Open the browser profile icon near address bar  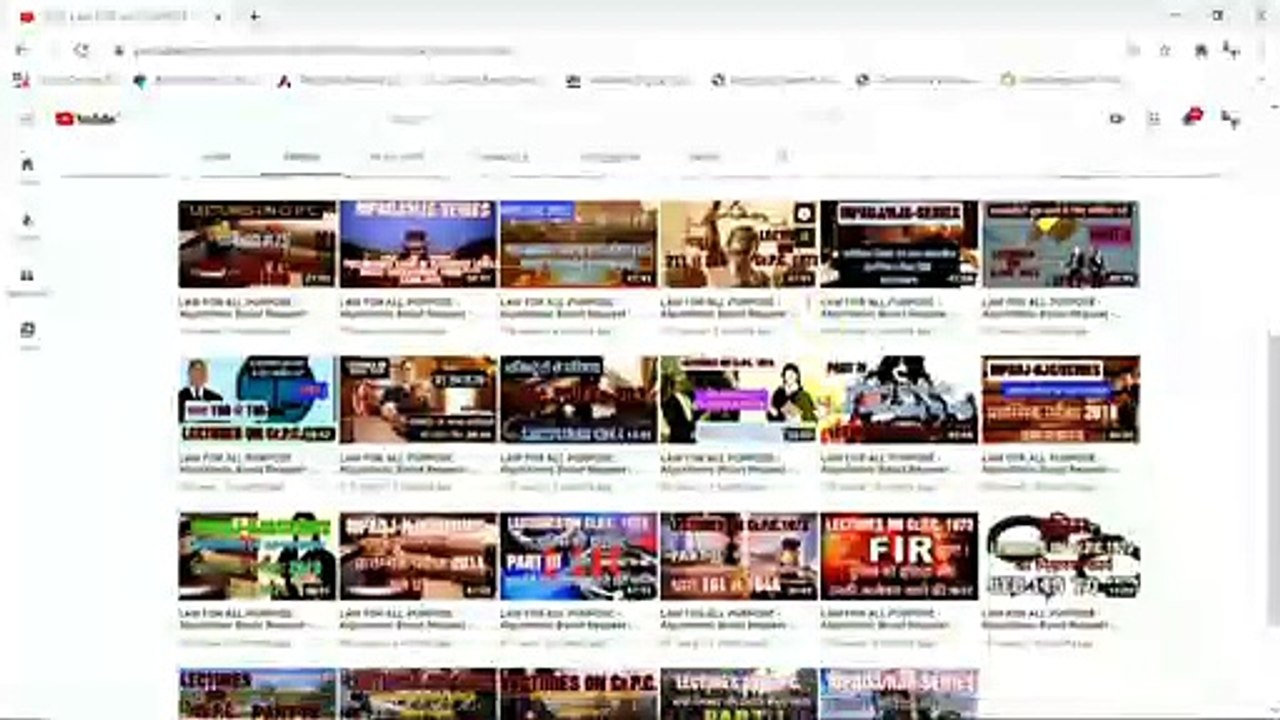[1233, 50]
